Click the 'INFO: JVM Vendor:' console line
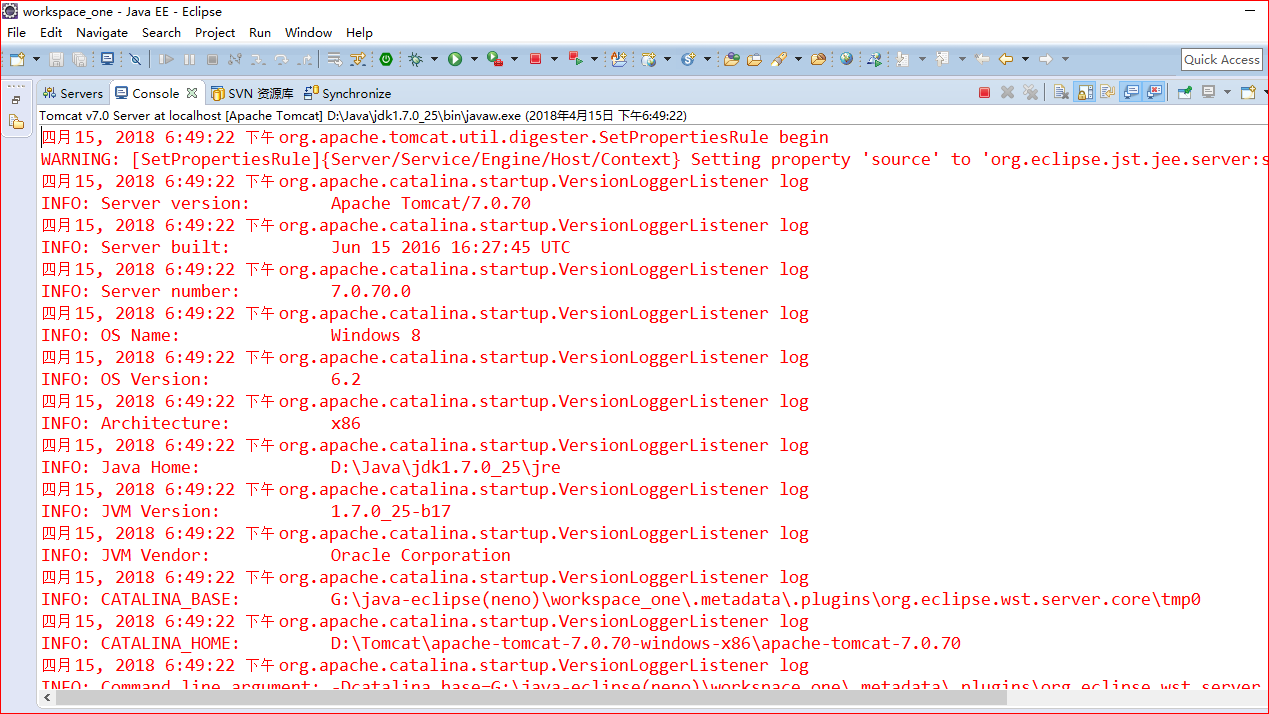Image resolution: width=1269 pixels, height=714 pixels. click(x=125, y=555)
